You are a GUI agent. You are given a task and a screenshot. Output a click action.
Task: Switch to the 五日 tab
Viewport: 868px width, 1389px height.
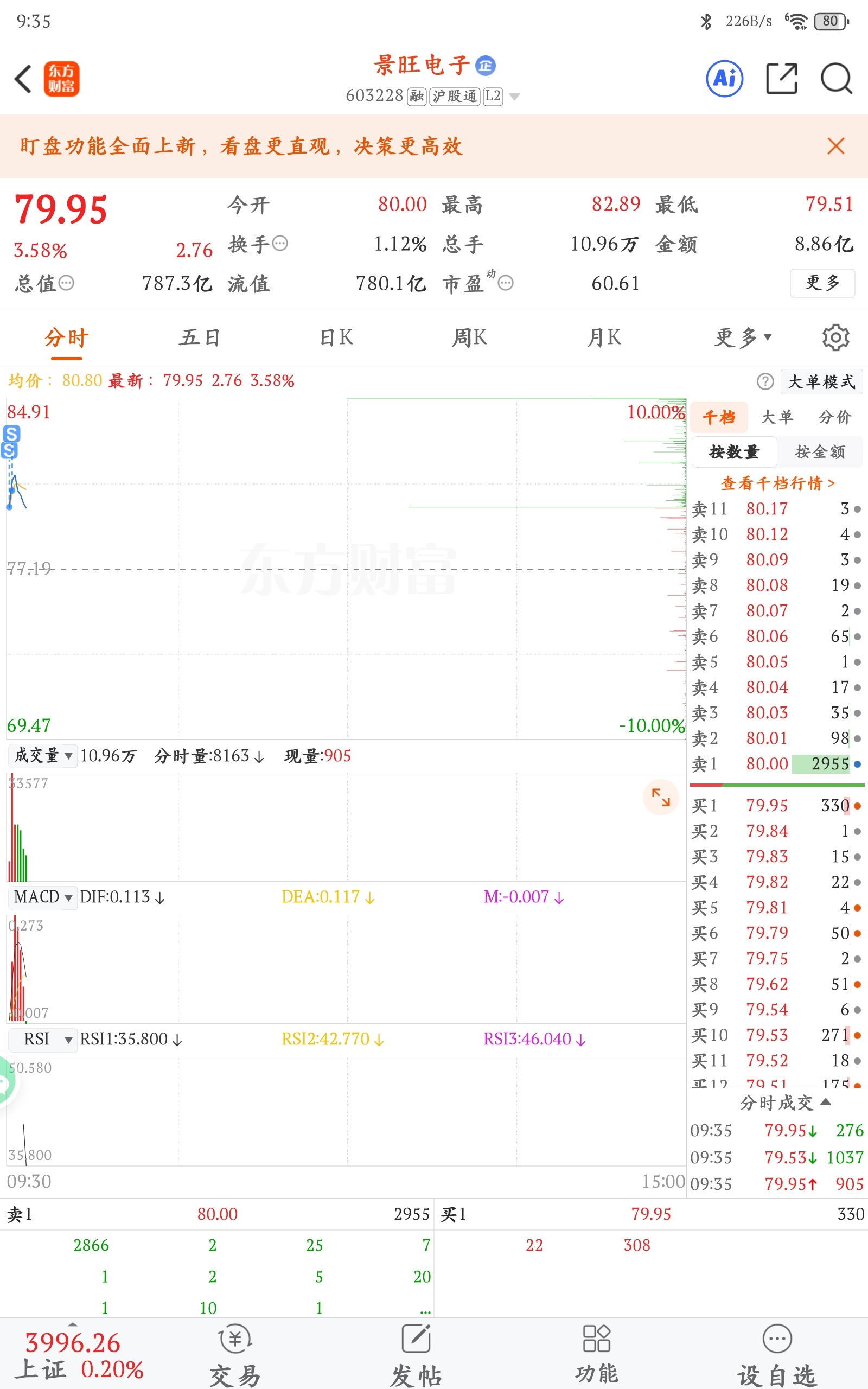point(199,337)
